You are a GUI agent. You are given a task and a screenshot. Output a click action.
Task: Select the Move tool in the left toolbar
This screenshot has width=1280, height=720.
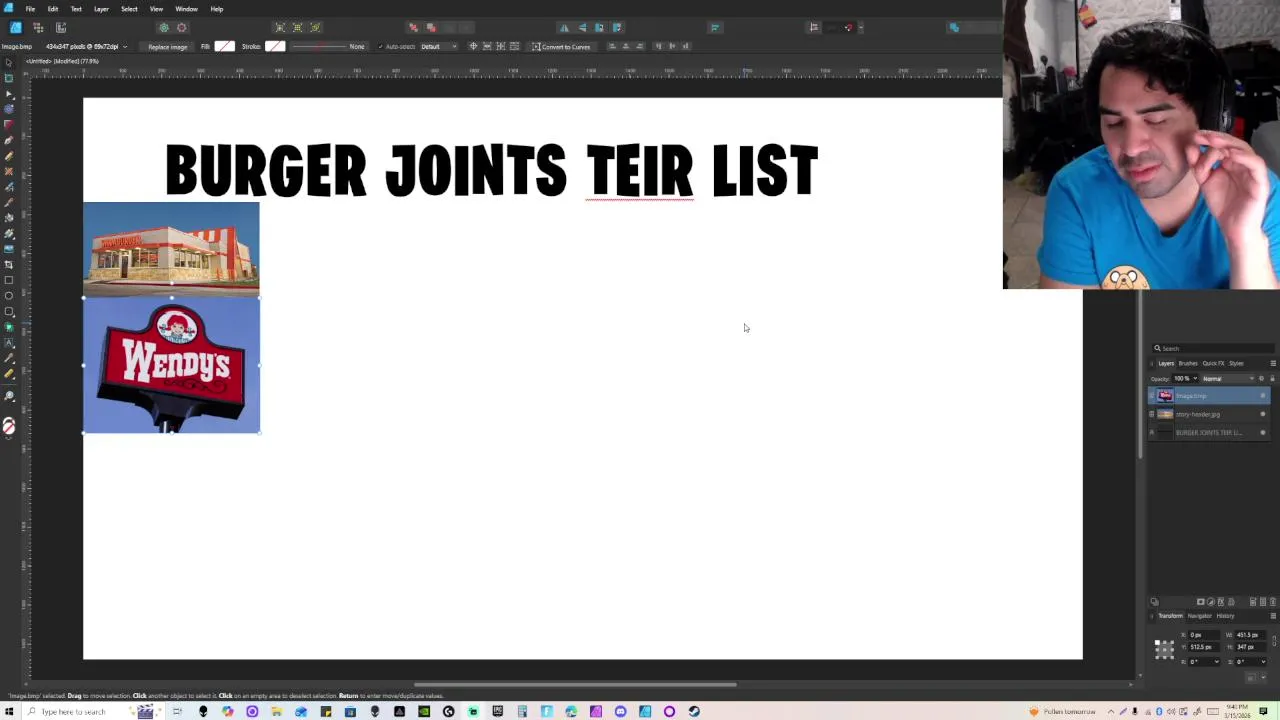[9, 63]
